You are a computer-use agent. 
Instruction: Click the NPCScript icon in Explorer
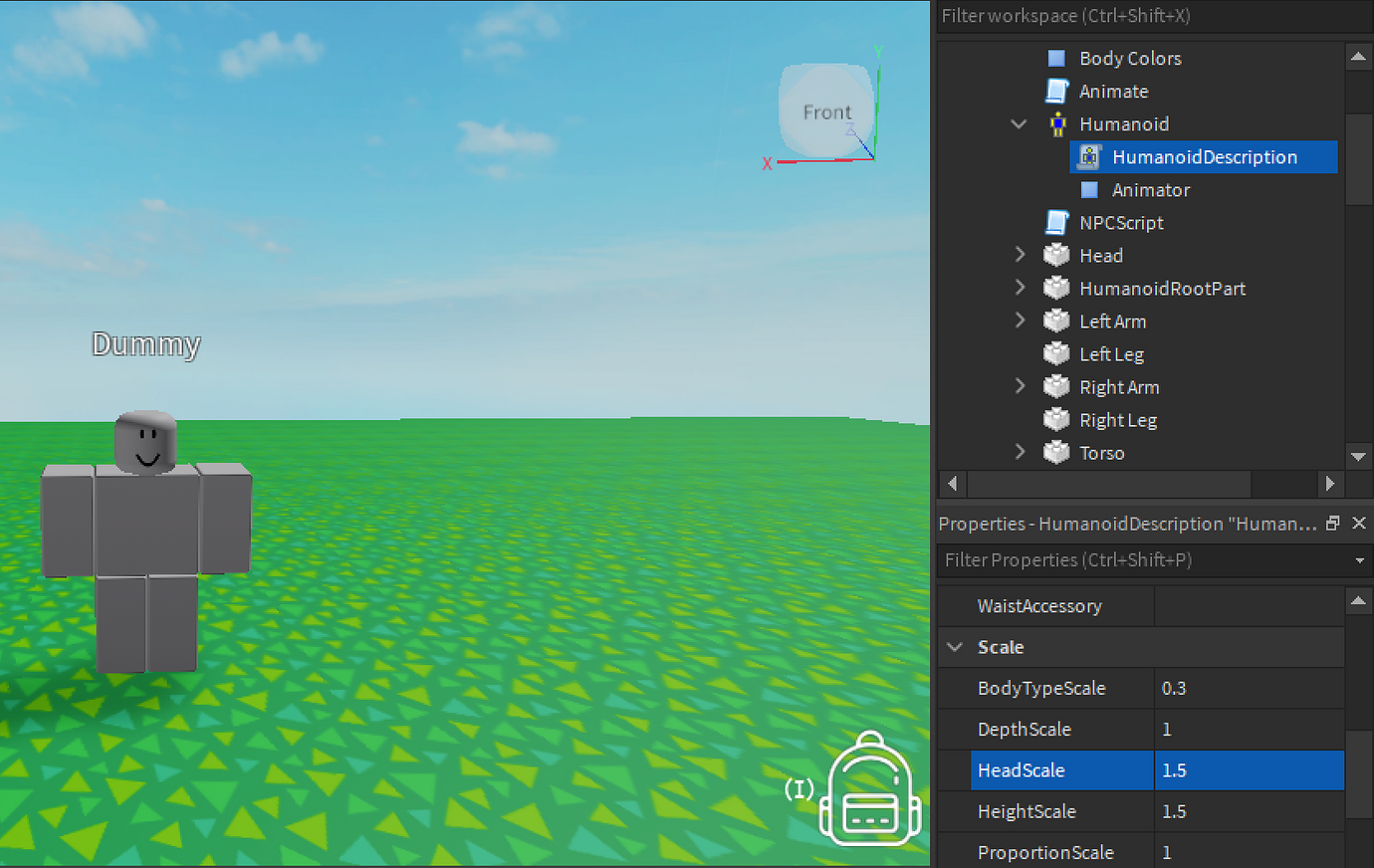pyautogui.click(x=1056, y=222)
